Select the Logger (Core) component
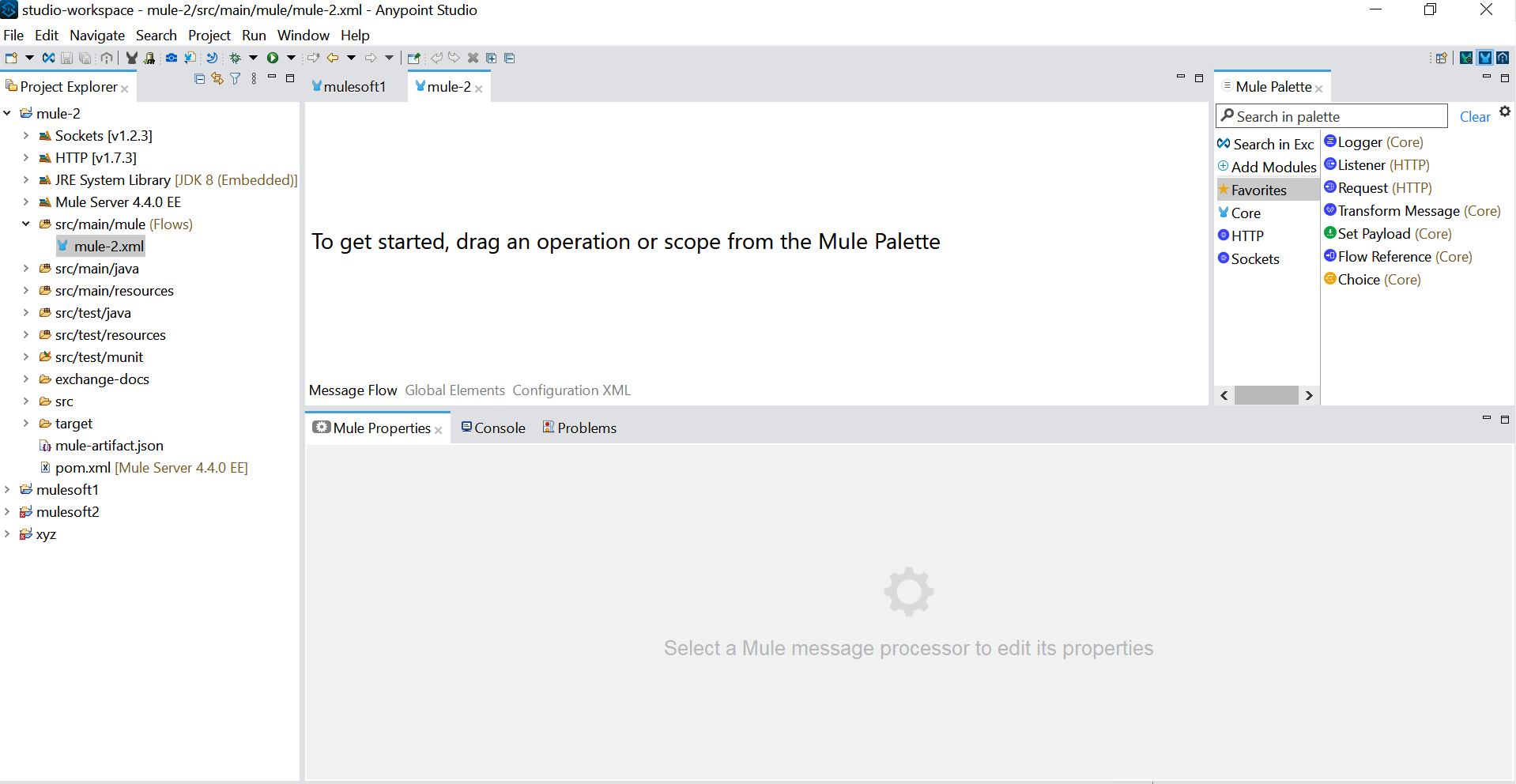1516x784 pixels. (x=1374, y=142)
